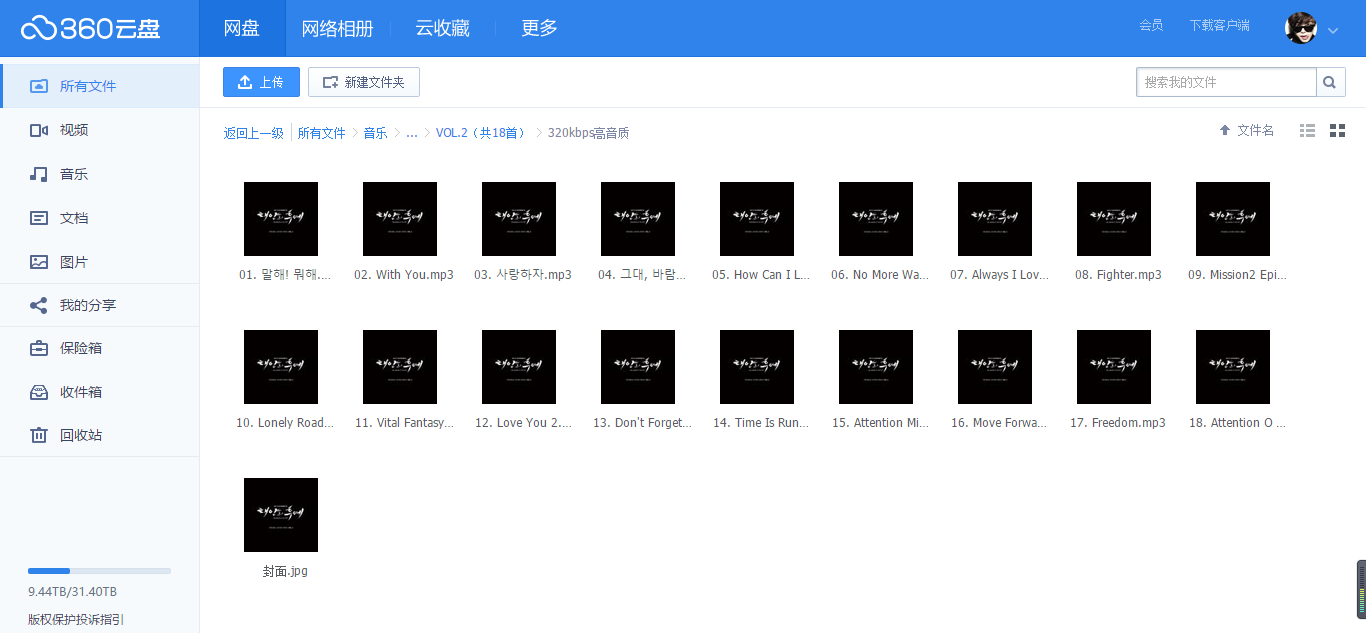Go to 音乐 folder in breadcrumb
The height and width of the screenshot is (633, 1366).
375,133
